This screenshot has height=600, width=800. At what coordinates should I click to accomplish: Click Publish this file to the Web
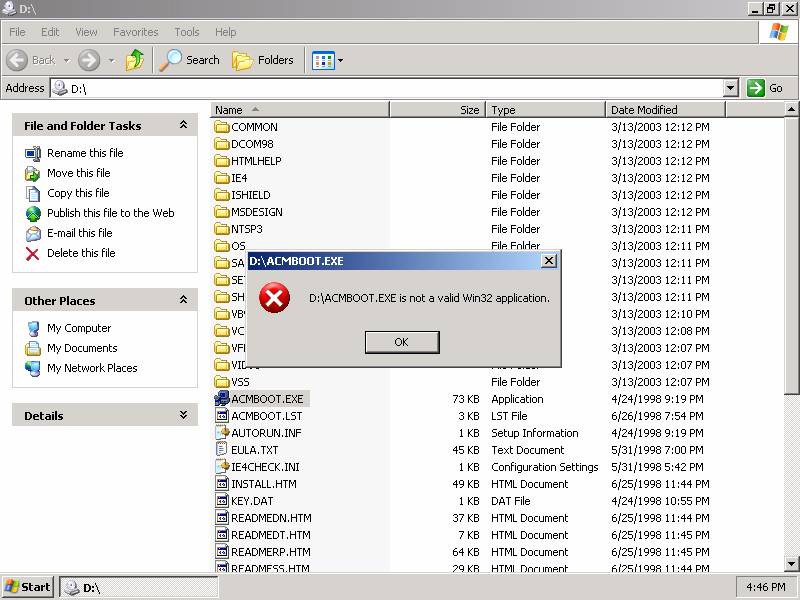click(x=111, y=213)
